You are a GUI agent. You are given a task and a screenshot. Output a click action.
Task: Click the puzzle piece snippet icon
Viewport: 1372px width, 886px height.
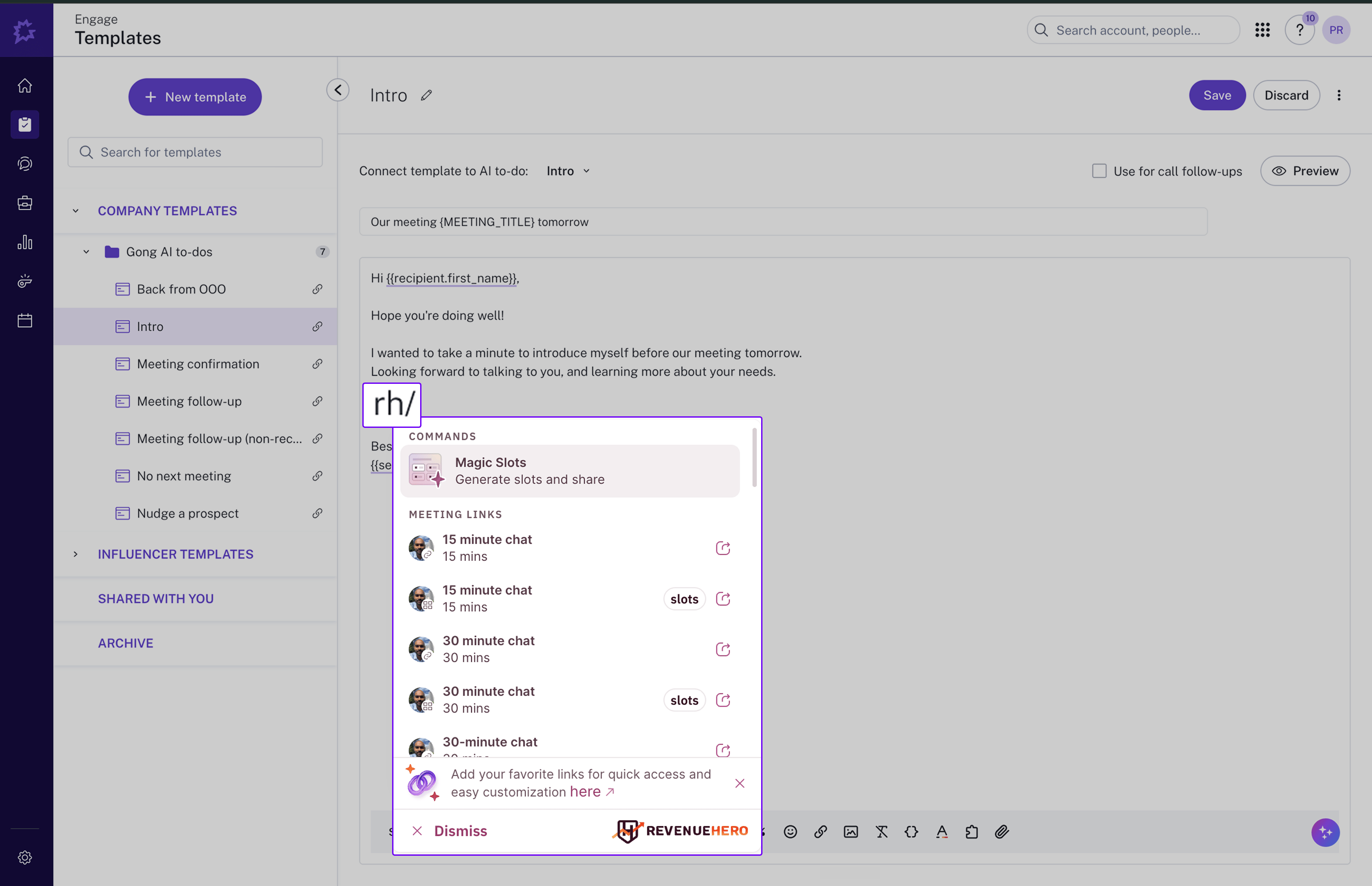point(972,831)
